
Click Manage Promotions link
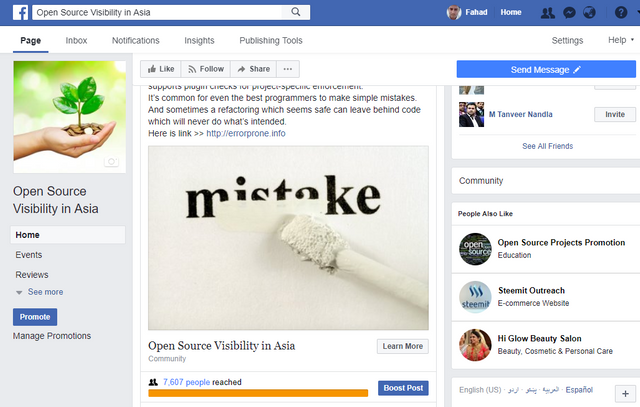pyautogui.click(x=52, y=336)
